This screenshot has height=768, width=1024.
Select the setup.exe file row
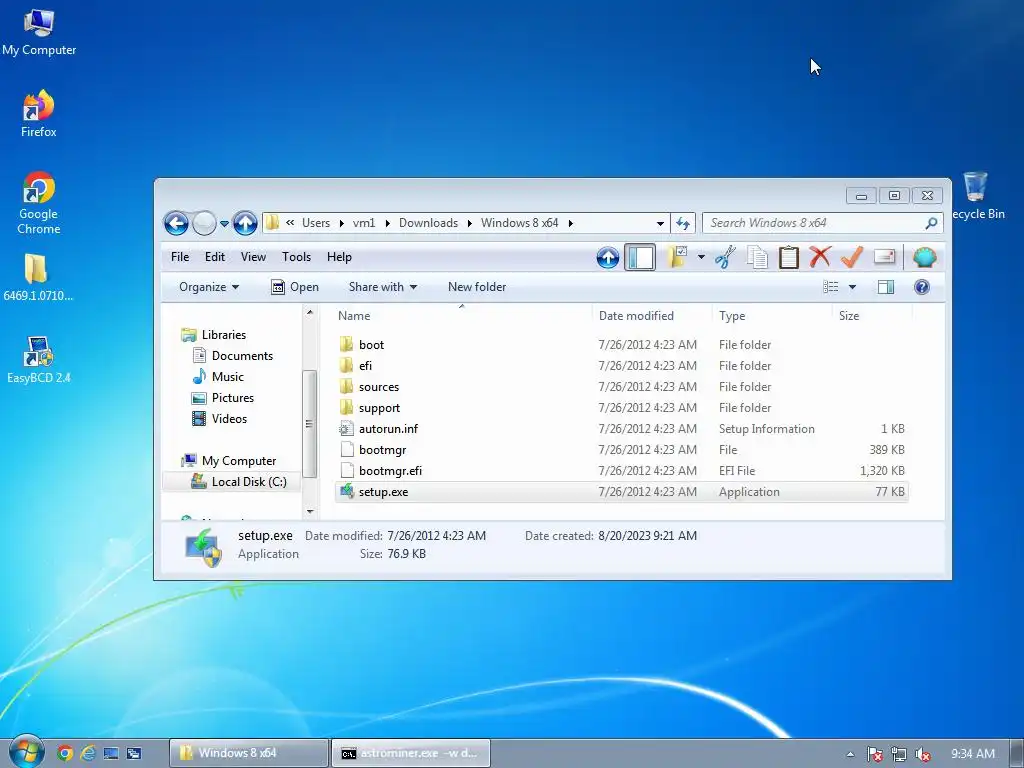click(621, 492)
